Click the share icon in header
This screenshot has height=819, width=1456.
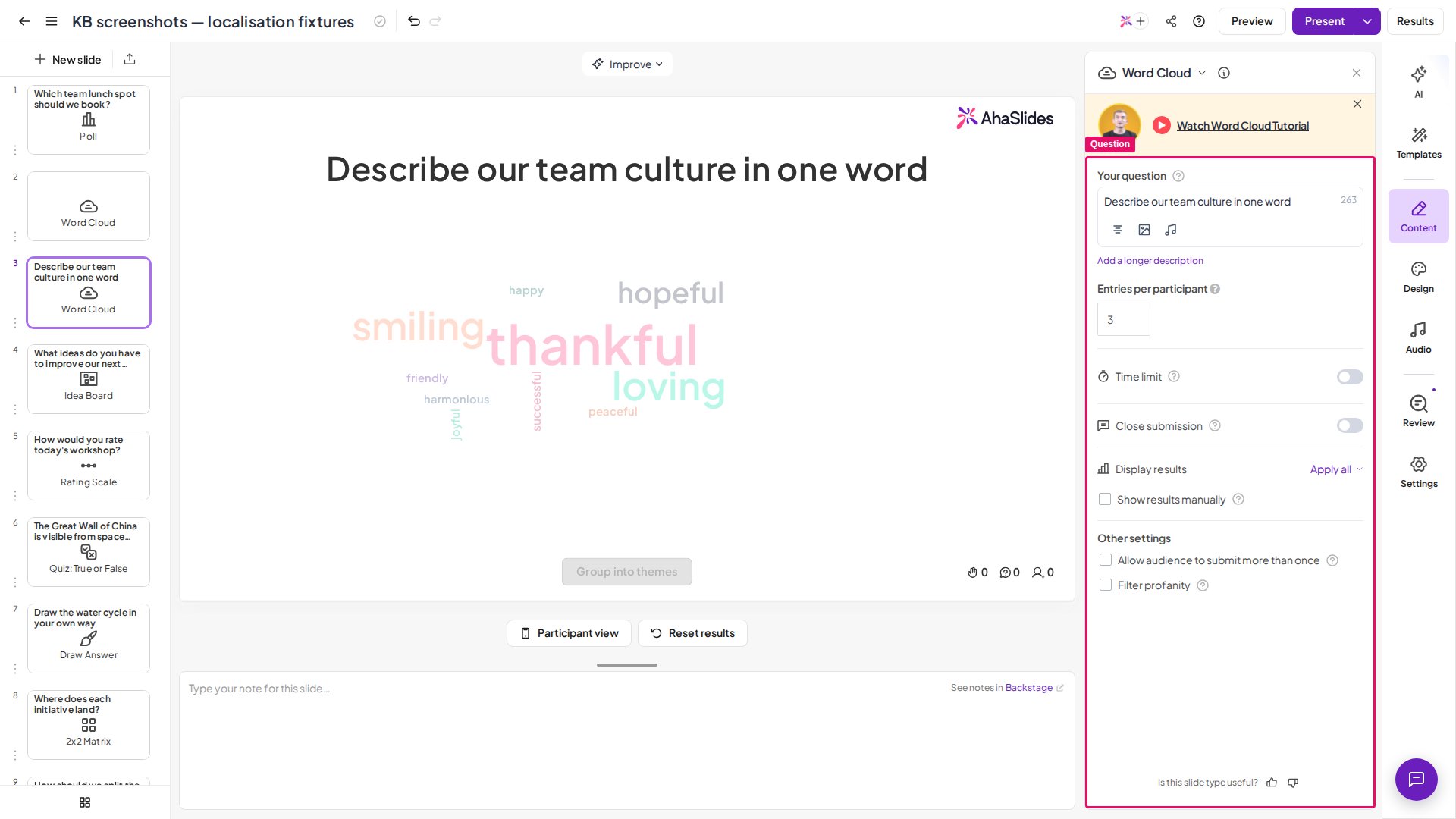(1172, 21)
